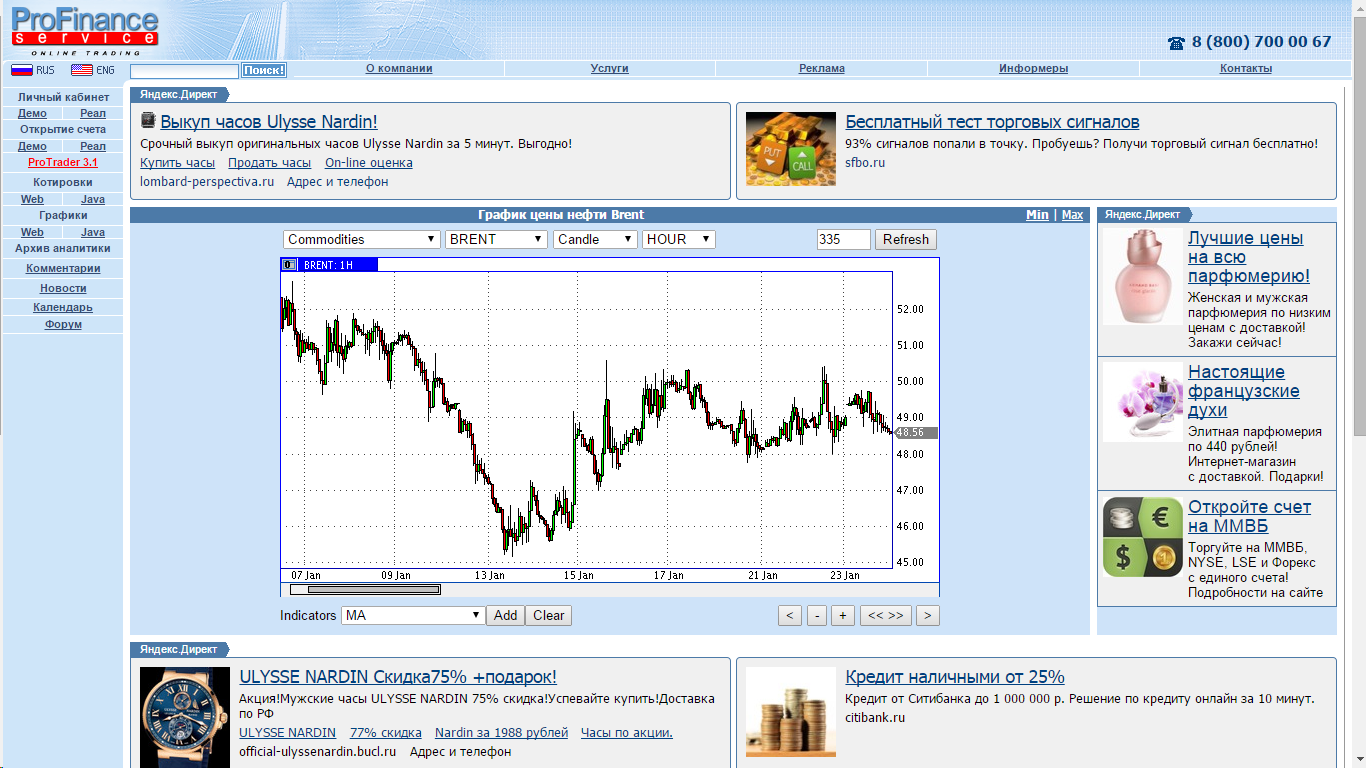The height and width of the screenshot is (768, 1366).
Task: Open Реал under Личный кабинет
Action: tap(93, 114)
